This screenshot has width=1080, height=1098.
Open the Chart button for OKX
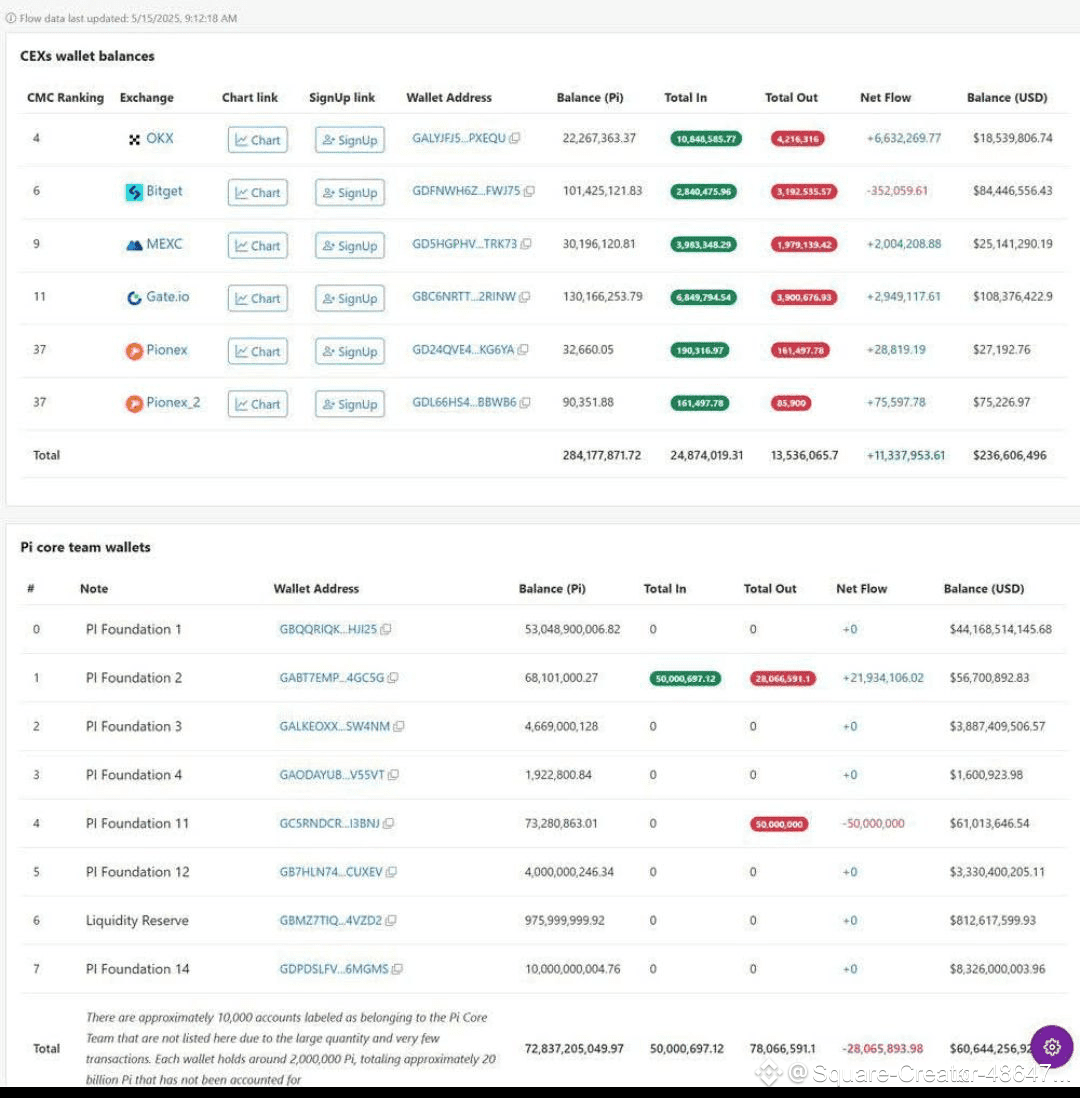point(258,139)
